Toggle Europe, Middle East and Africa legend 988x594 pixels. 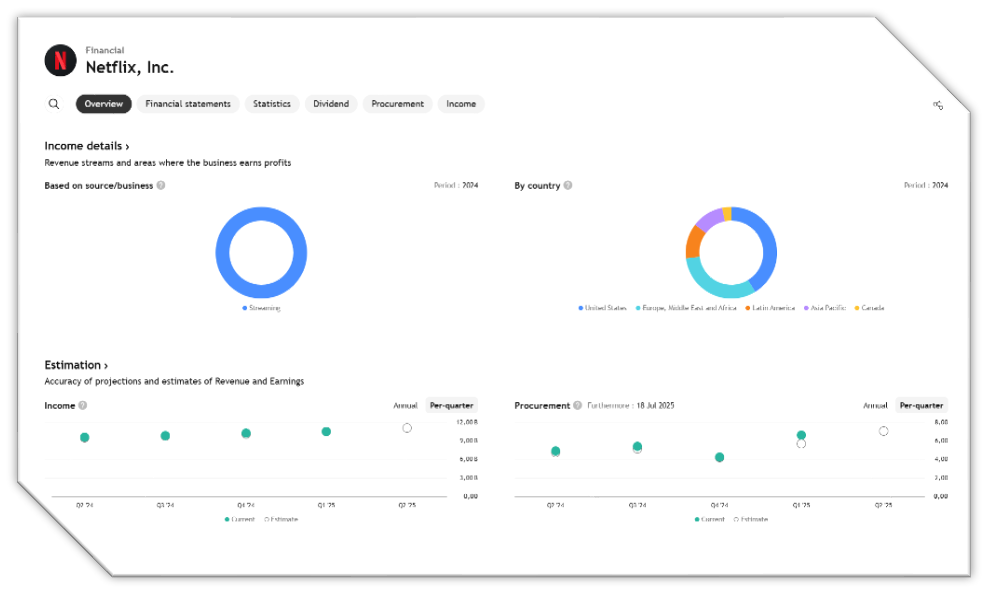pos(686,308)
